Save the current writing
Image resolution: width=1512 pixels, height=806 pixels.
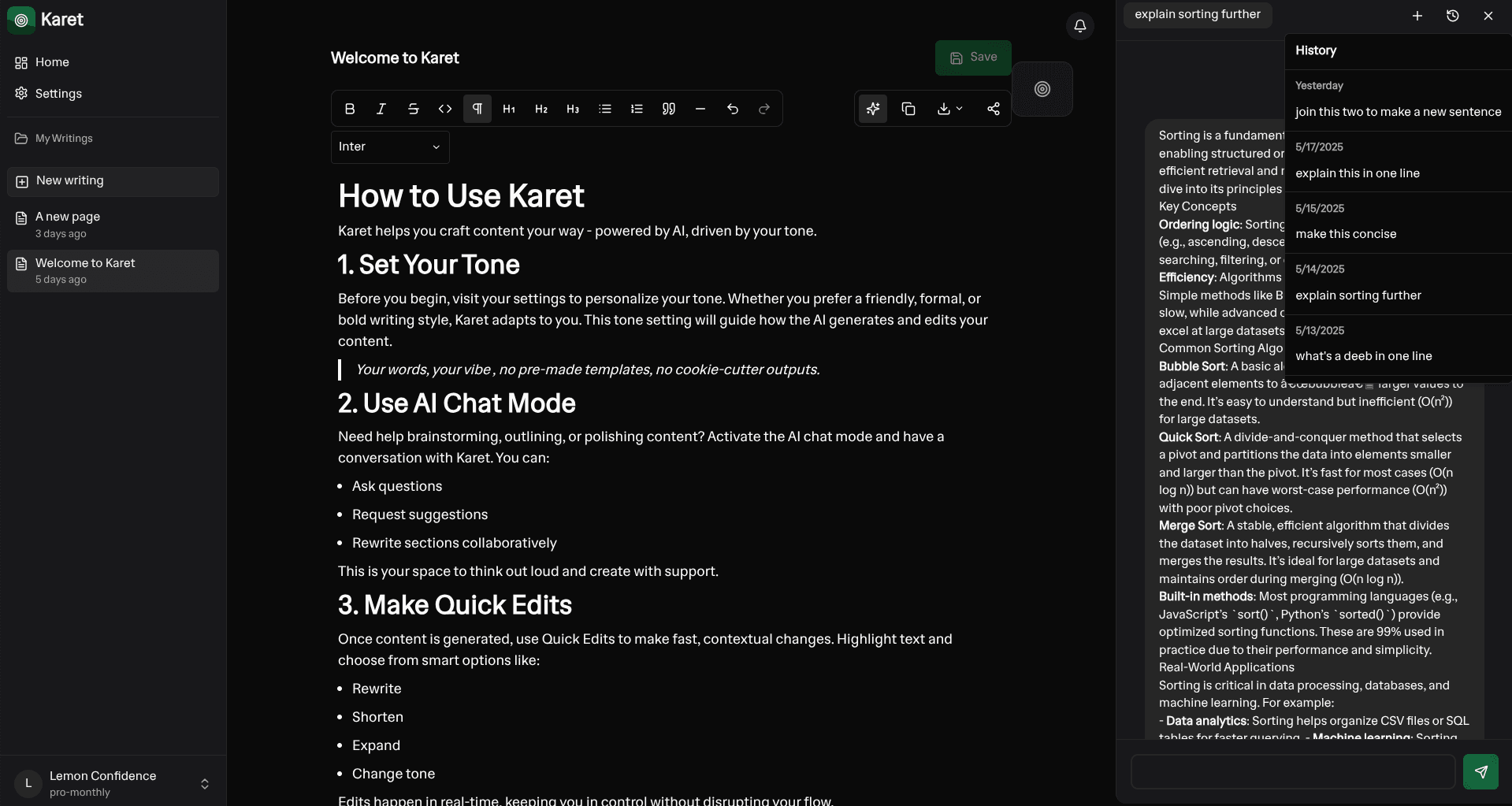[x=973, y=58]
